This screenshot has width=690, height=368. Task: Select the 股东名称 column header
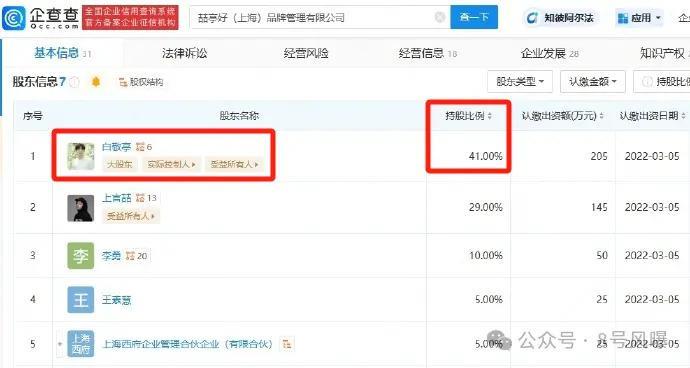click(x=239, y=116)
